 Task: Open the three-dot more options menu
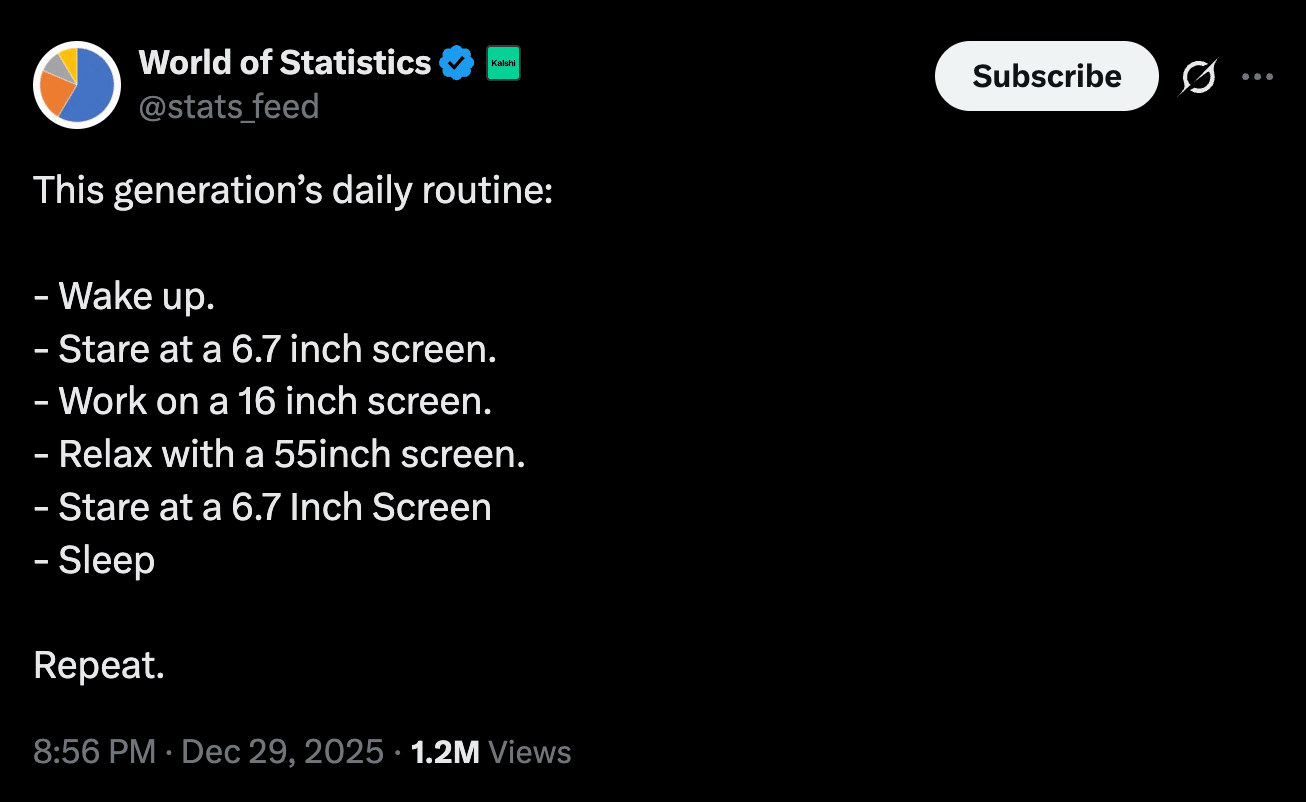1257,76
